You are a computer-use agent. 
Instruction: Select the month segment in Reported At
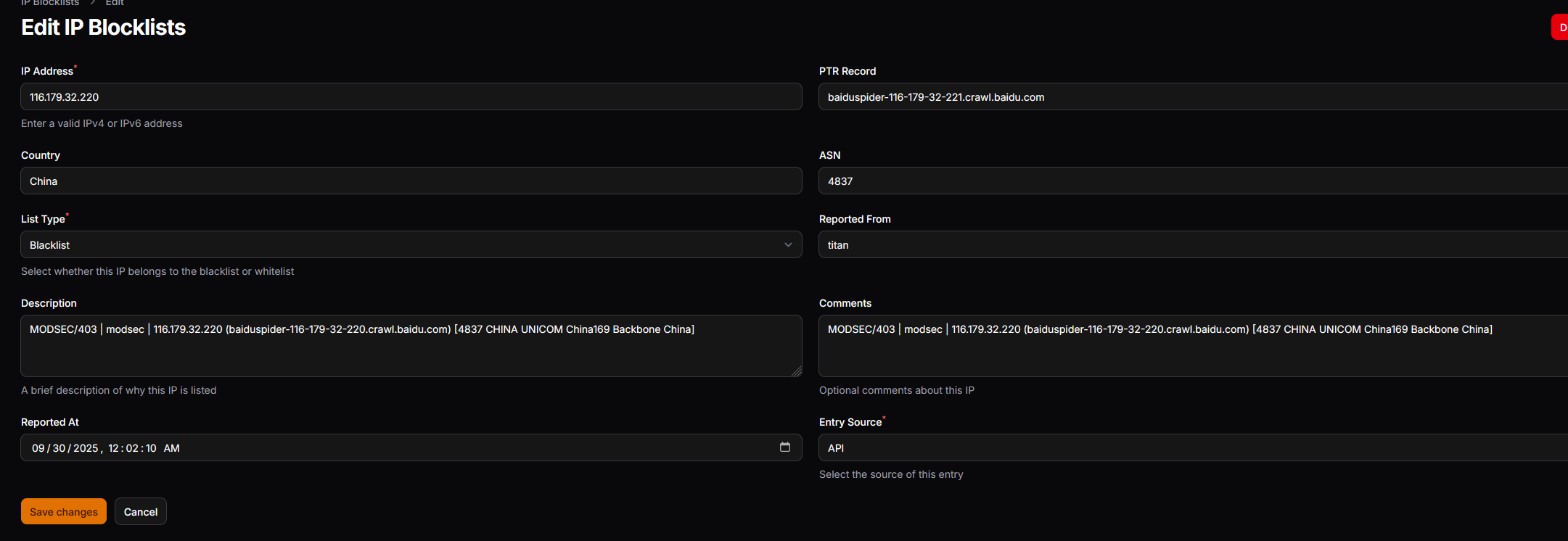coord(38,448)
